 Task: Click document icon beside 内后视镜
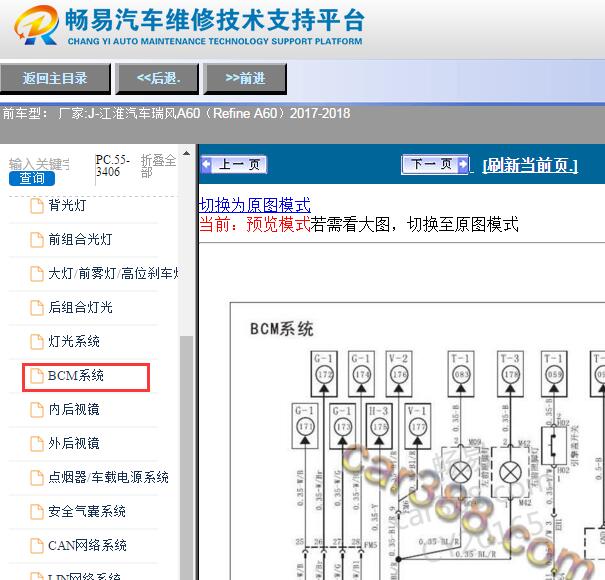(x=37, y=409)
